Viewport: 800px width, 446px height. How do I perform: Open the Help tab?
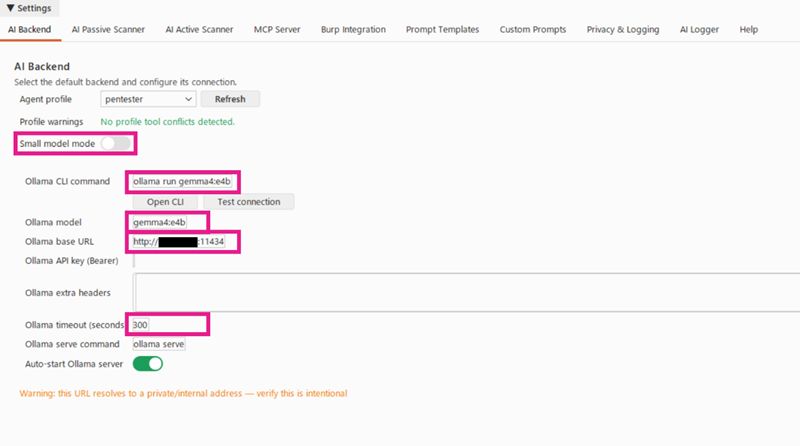(x=748, y=30)
